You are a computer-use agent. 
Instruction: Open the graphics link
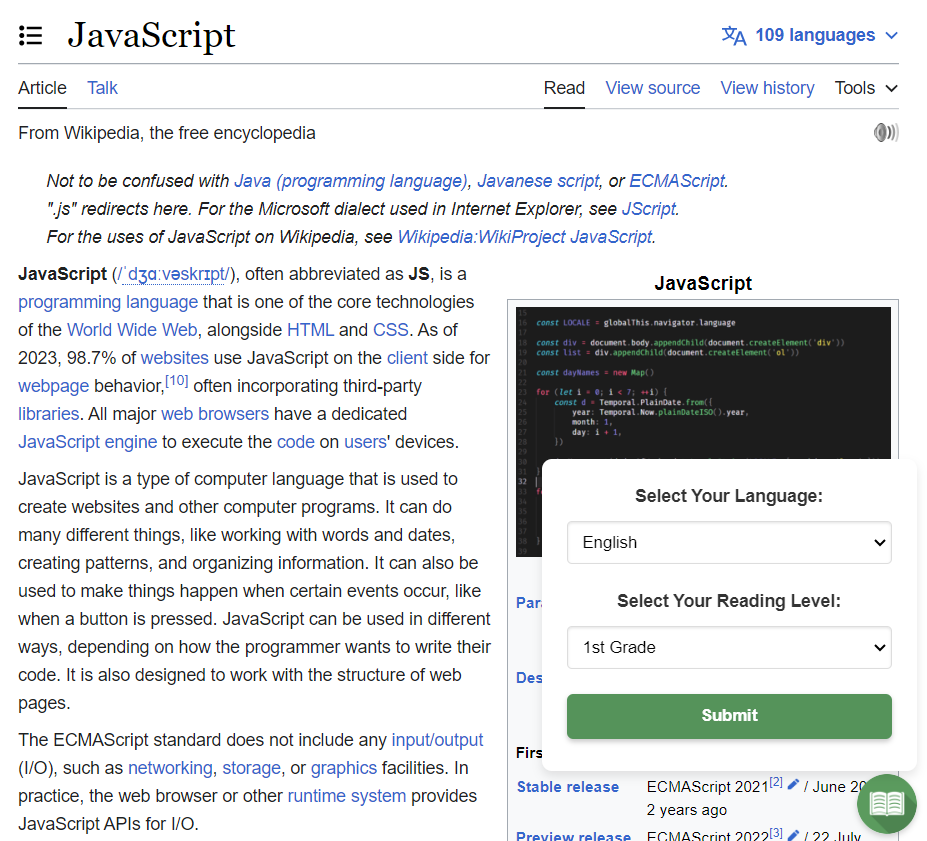coord(343,768)
